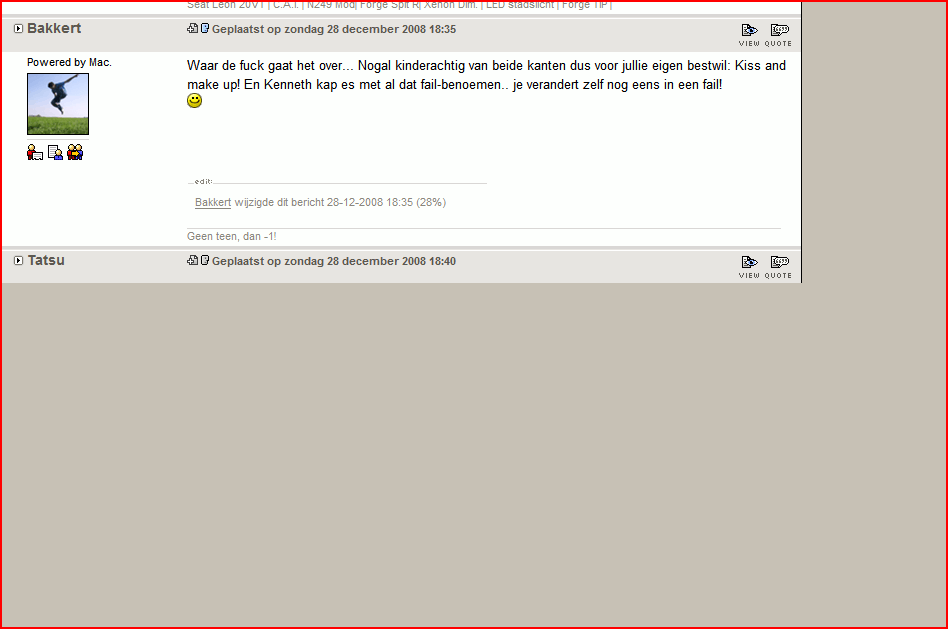Open Bakkert's jumping-person avatar image
This screenshot has width=948, height=629.
[x=58, y=104]
